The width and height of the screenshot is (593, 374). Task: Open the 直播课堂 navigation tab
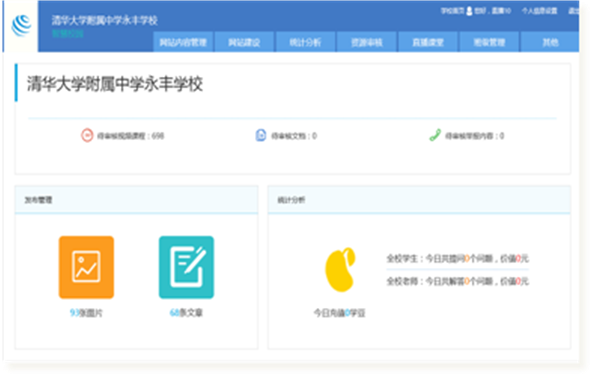click(428, 42)
